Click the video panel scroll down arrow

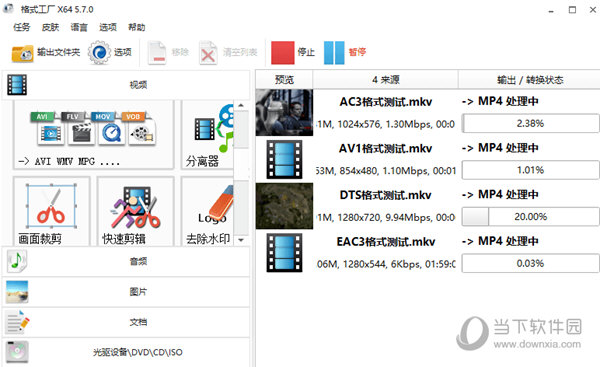pyautogui.click(x=241, y=240)
